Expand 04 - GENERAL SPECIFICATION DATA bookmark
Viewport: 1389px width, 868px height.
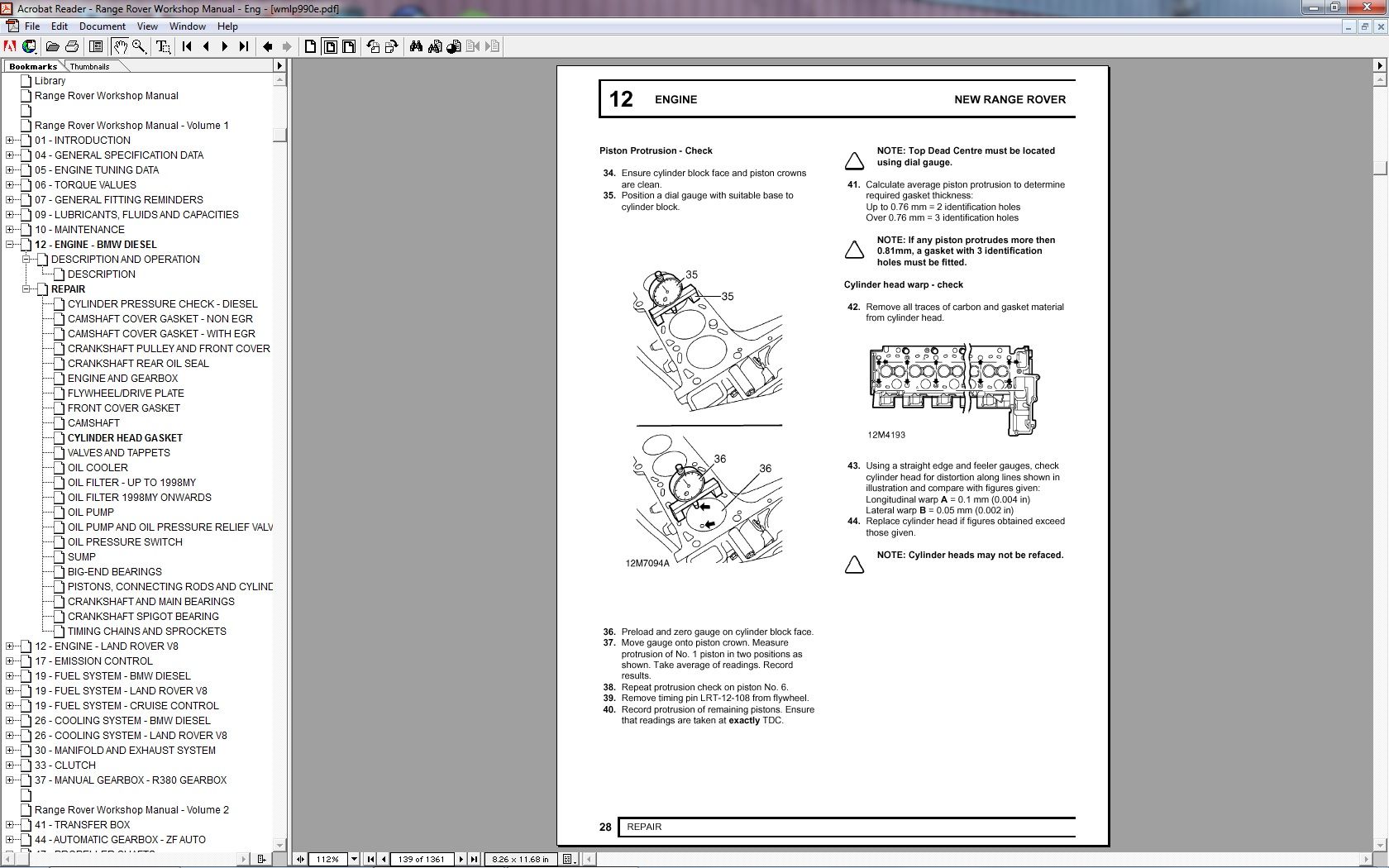10,155
